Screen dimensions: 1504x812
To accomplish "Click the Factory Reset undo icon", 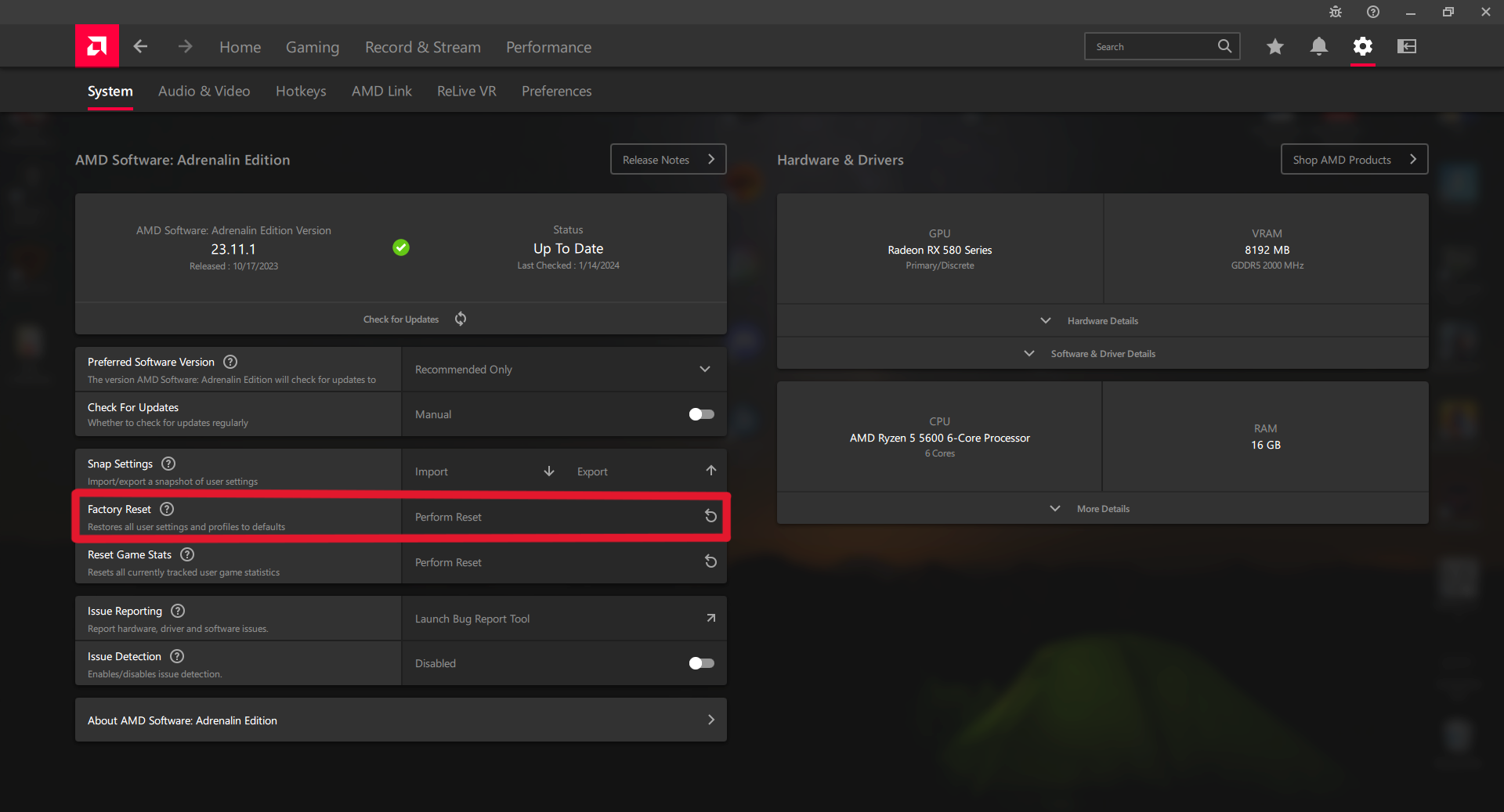I will pyautogui.click(x=710, y=516).
